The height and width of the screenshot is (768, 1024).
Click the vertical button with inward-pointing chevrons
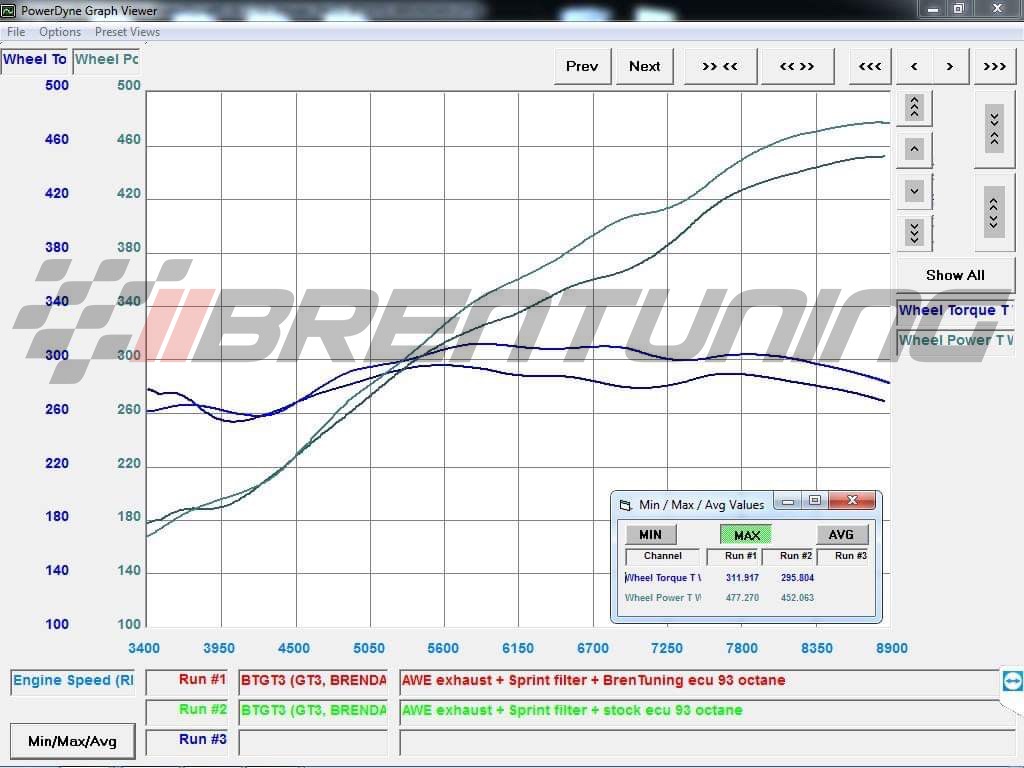994,128
